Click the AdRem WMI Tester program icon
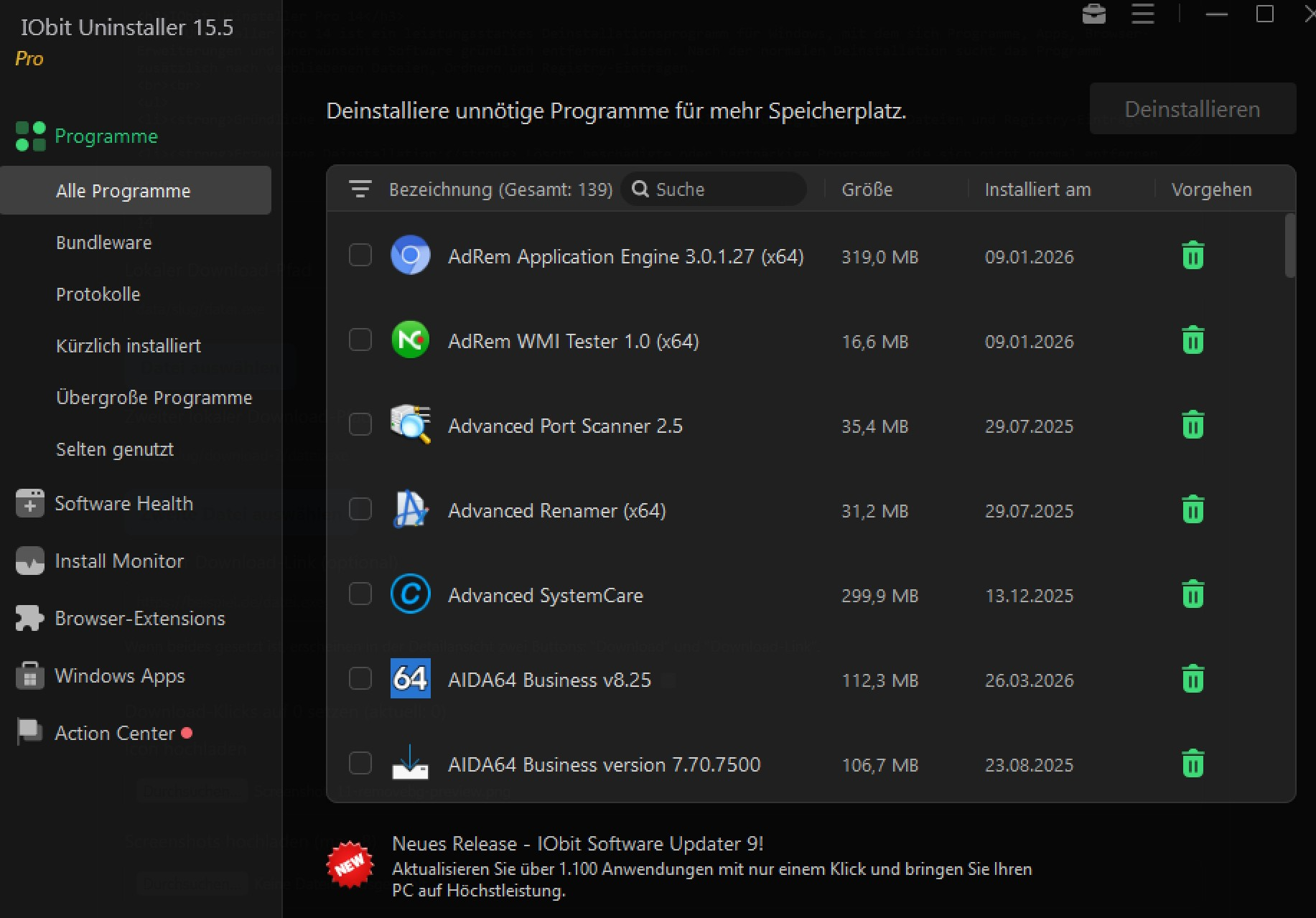 coord(410,339)
